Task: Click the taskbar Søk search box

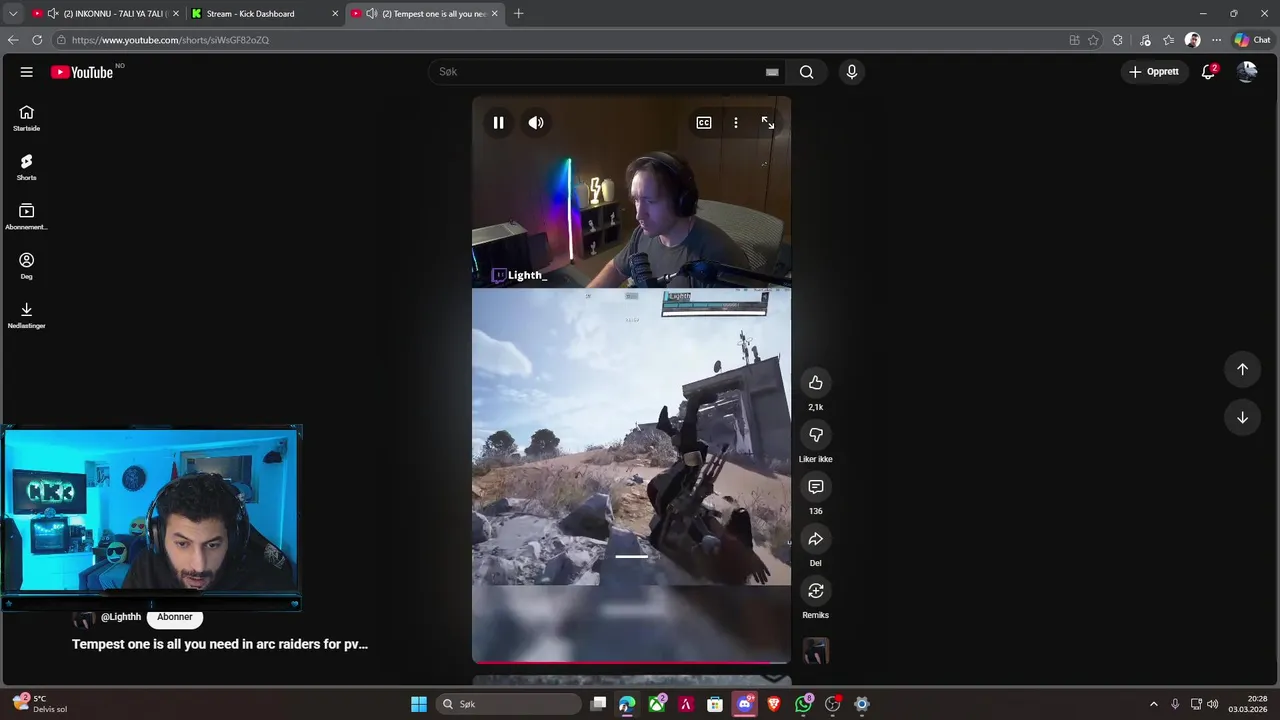Action: 509,704
